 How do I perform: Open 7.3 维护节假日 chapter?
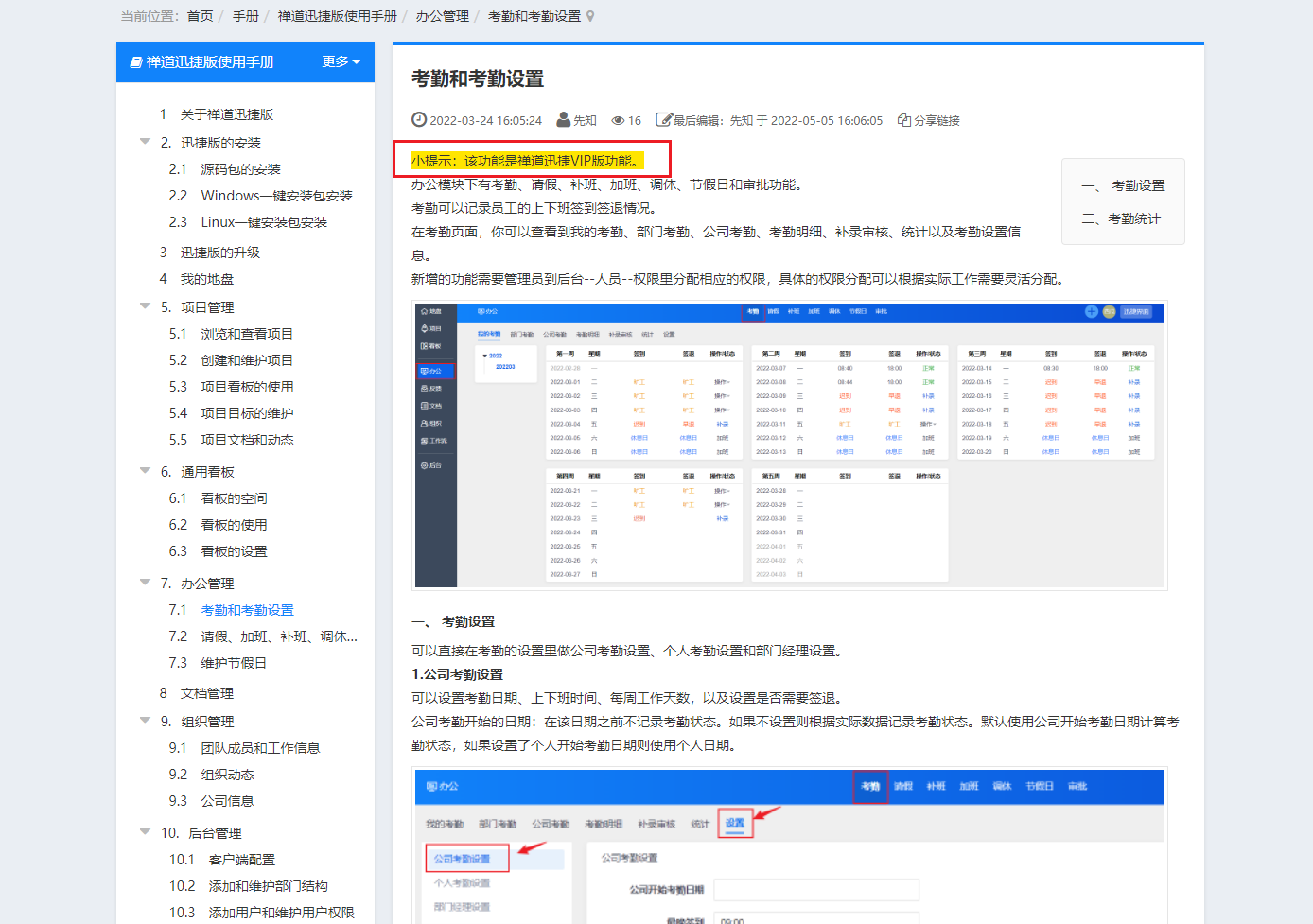[x=233, y=663]
